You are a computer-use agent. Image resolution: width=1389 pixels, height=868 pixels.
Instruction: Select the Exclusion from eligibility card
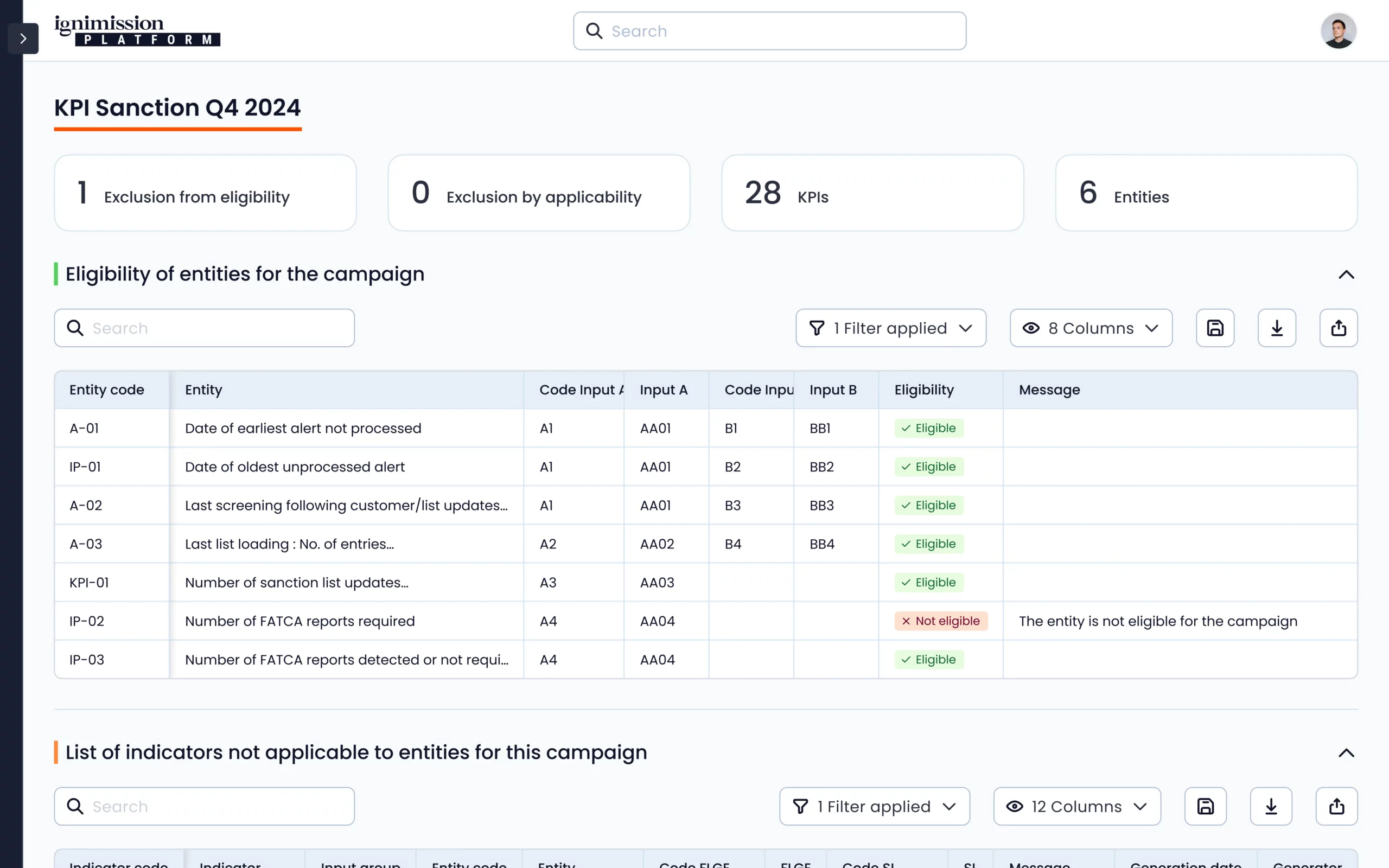pos(205,193)
